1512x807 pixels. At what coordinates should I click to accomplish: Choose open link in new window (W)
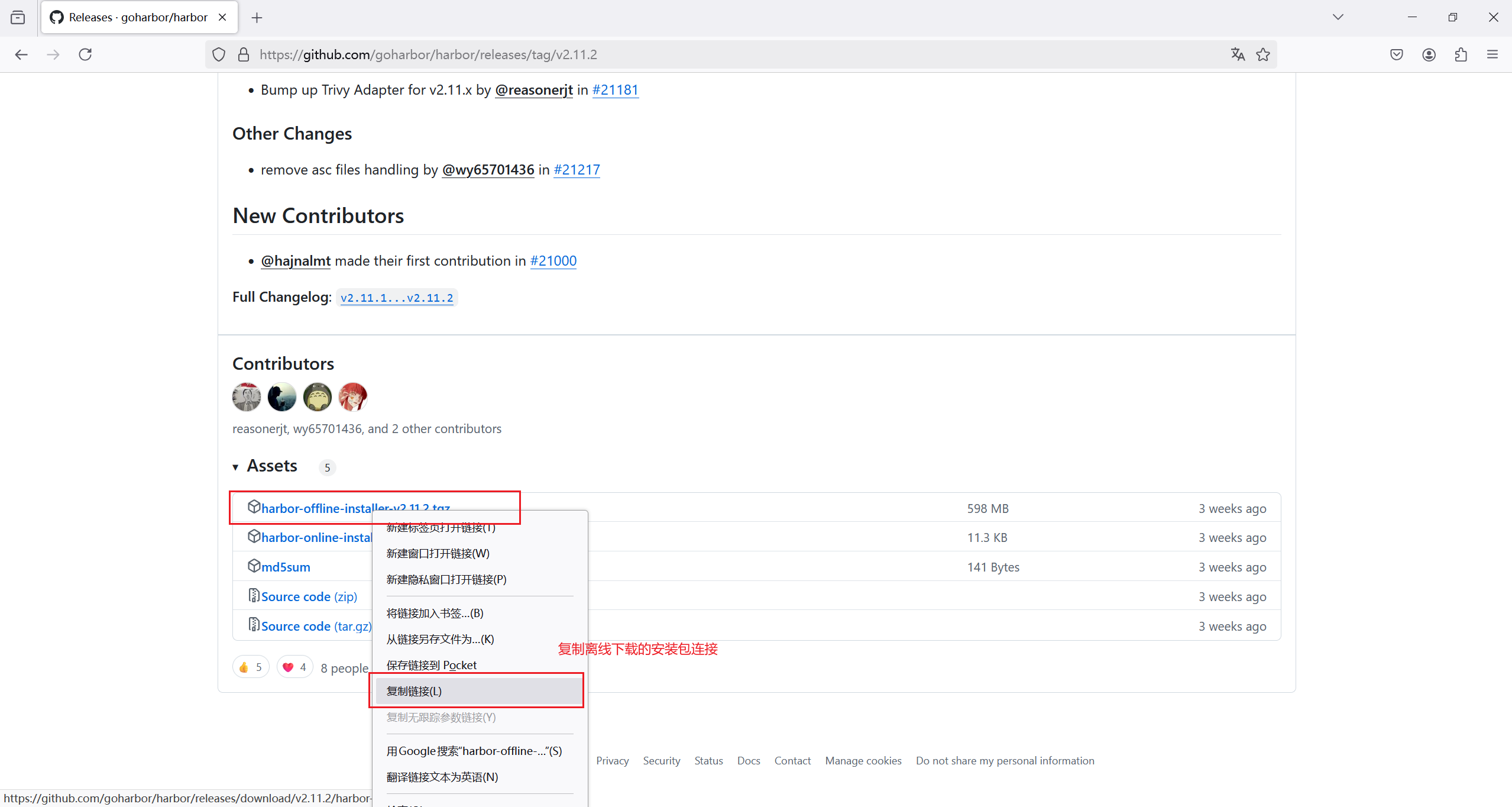click(480, 553)
